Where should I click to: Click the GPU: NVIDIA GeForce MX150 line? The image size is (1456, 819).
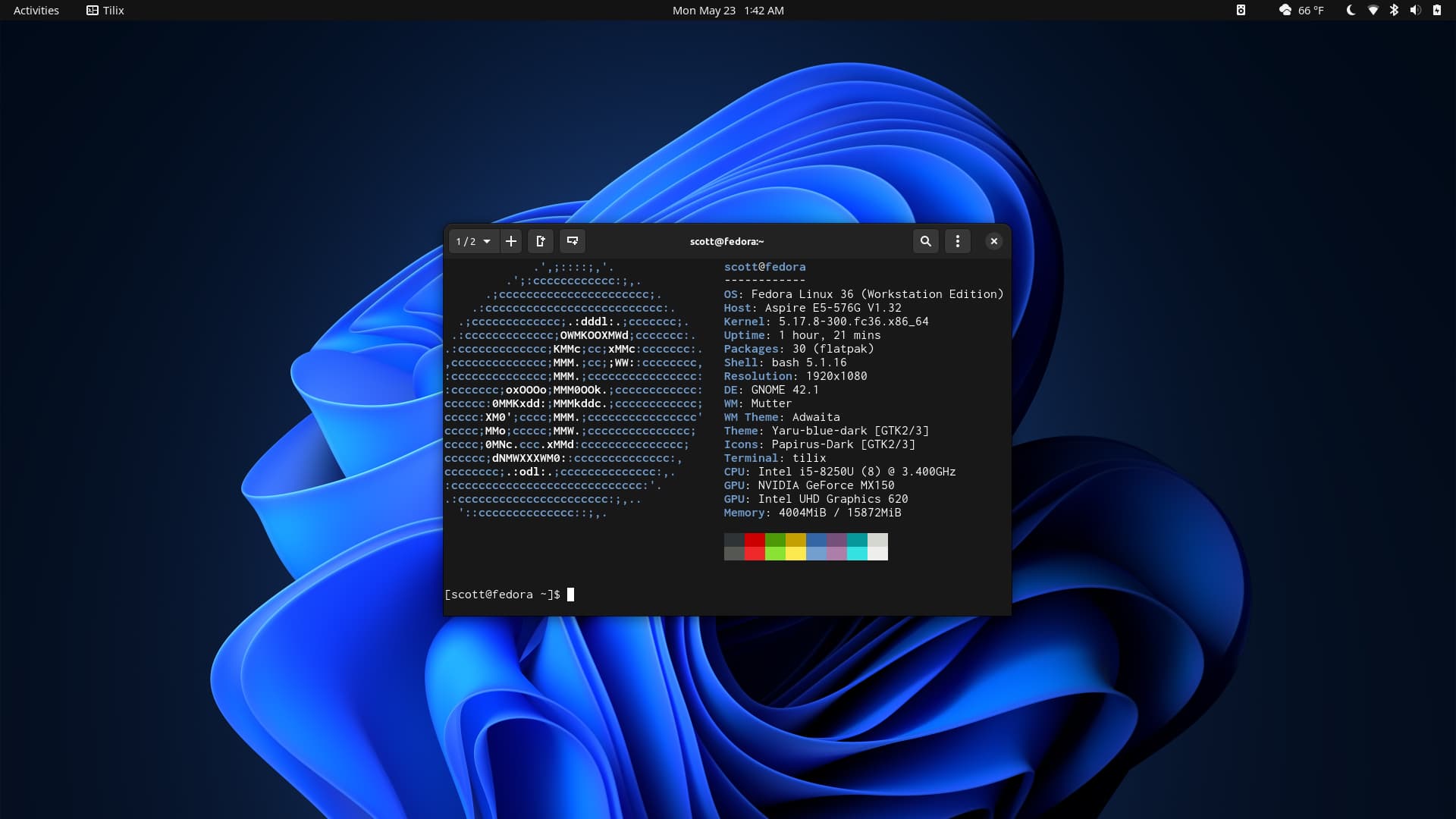pyautogui.click(x=809, y=485)
